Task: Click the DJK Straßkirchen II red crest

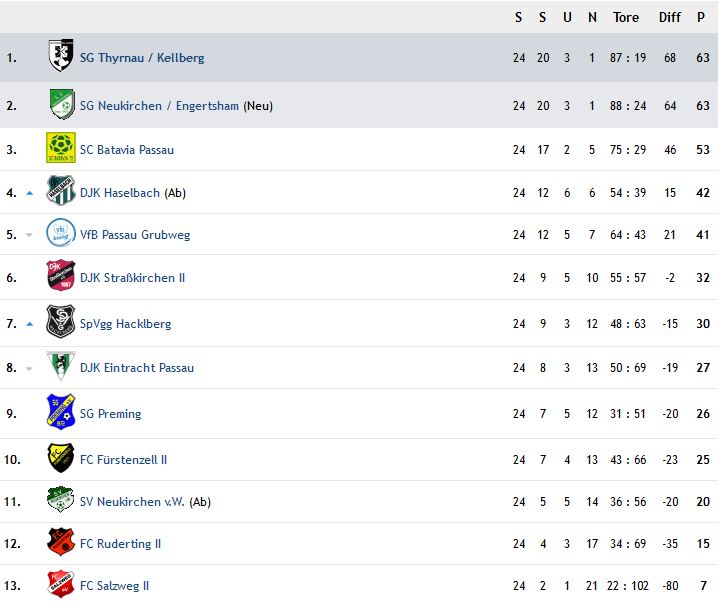Action: [61, 275]
